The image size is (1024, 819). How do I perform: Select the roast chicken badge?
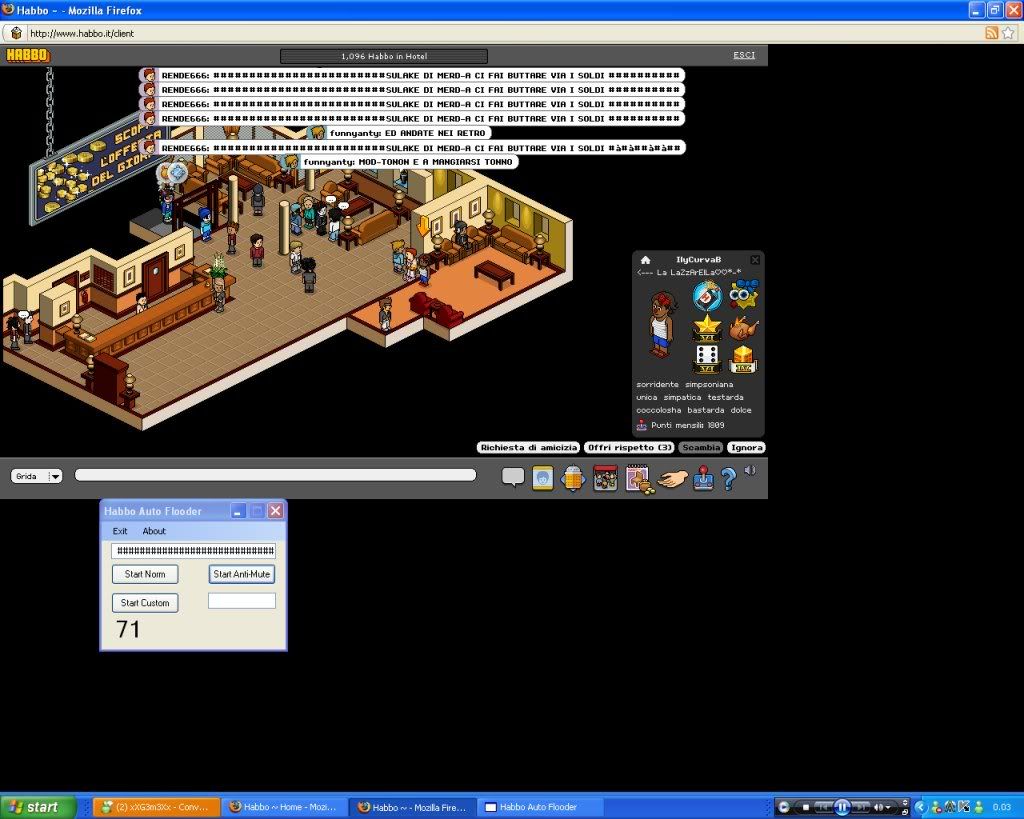tap(743, 328)
